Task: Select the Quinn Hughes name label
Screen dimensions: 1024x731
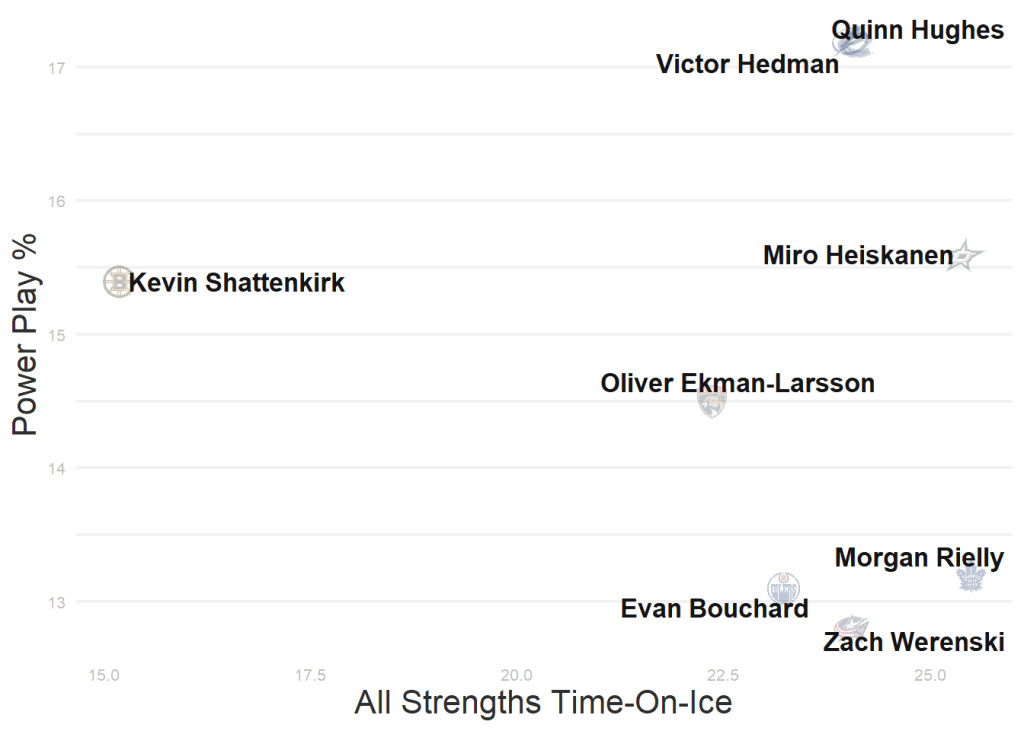Action: [918, 30]
